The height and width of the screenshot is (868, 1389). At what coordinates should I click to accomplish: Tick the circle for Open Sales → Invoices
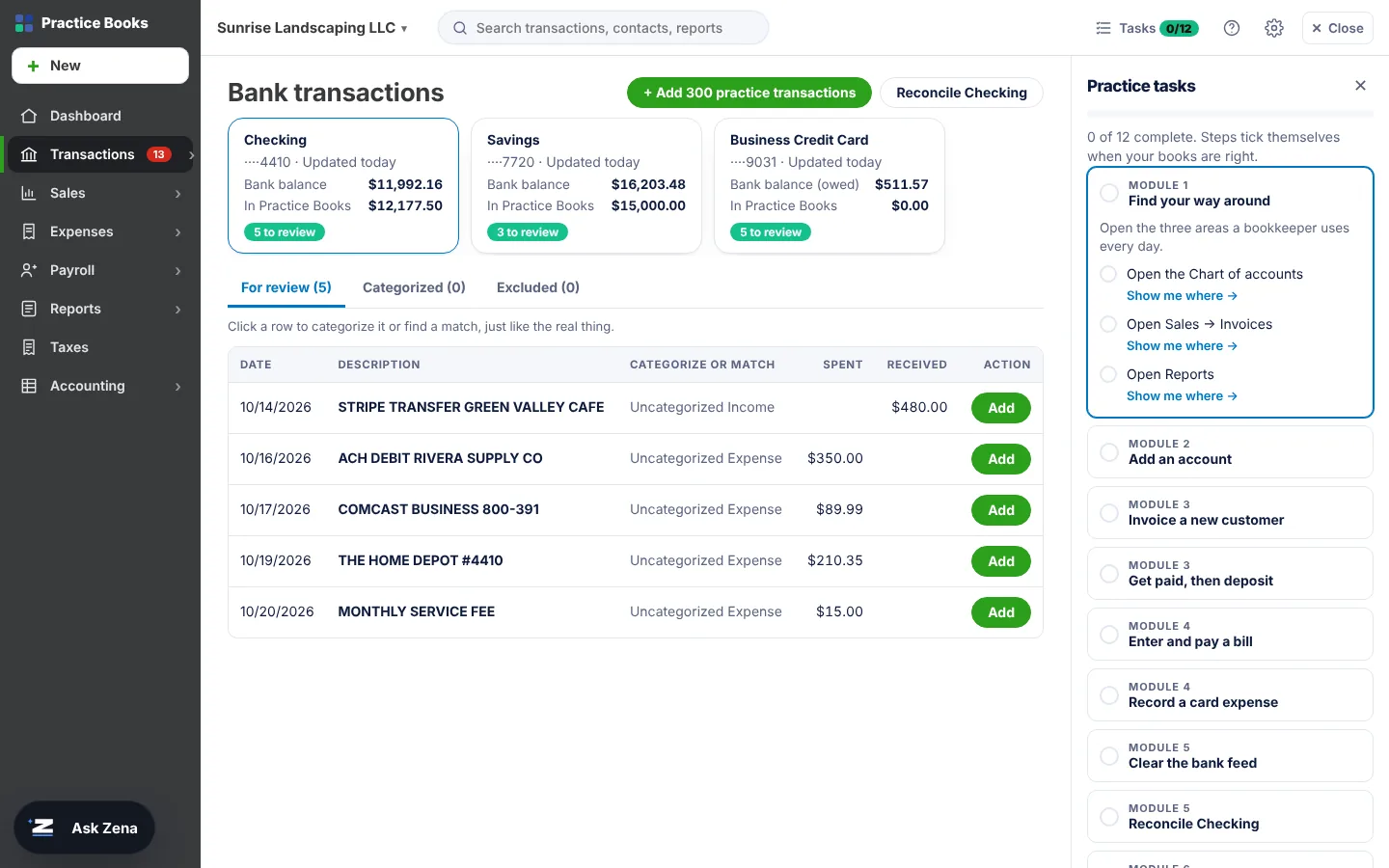(1108, 324)
